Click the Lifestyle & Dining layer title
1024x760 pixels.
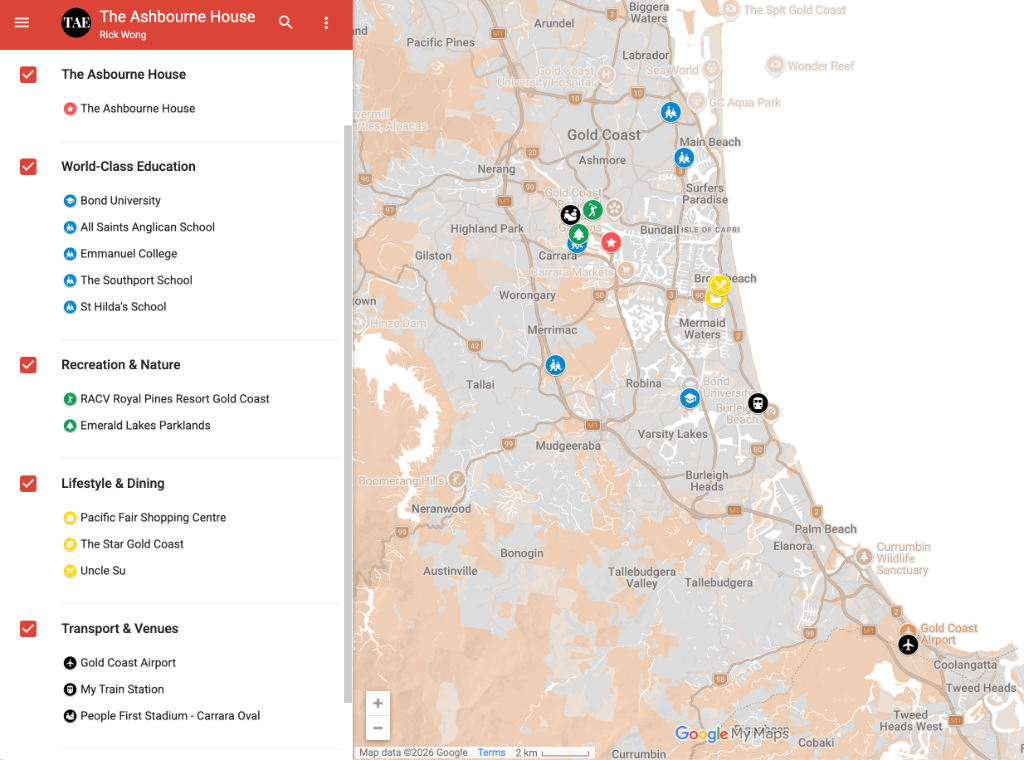click(113, 484)
